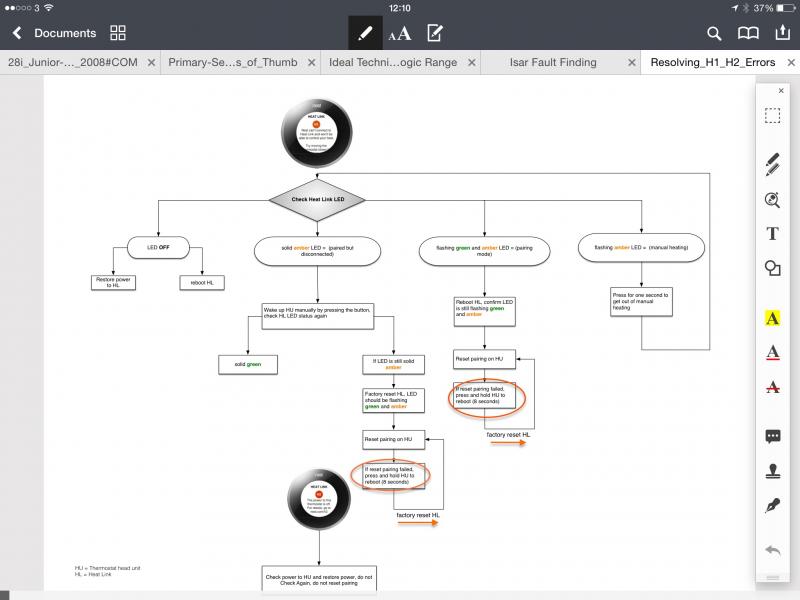This screenshot has height=600, width=800.
Task: Select the yellow highlight text tool
Action: (x=772, y=318)
